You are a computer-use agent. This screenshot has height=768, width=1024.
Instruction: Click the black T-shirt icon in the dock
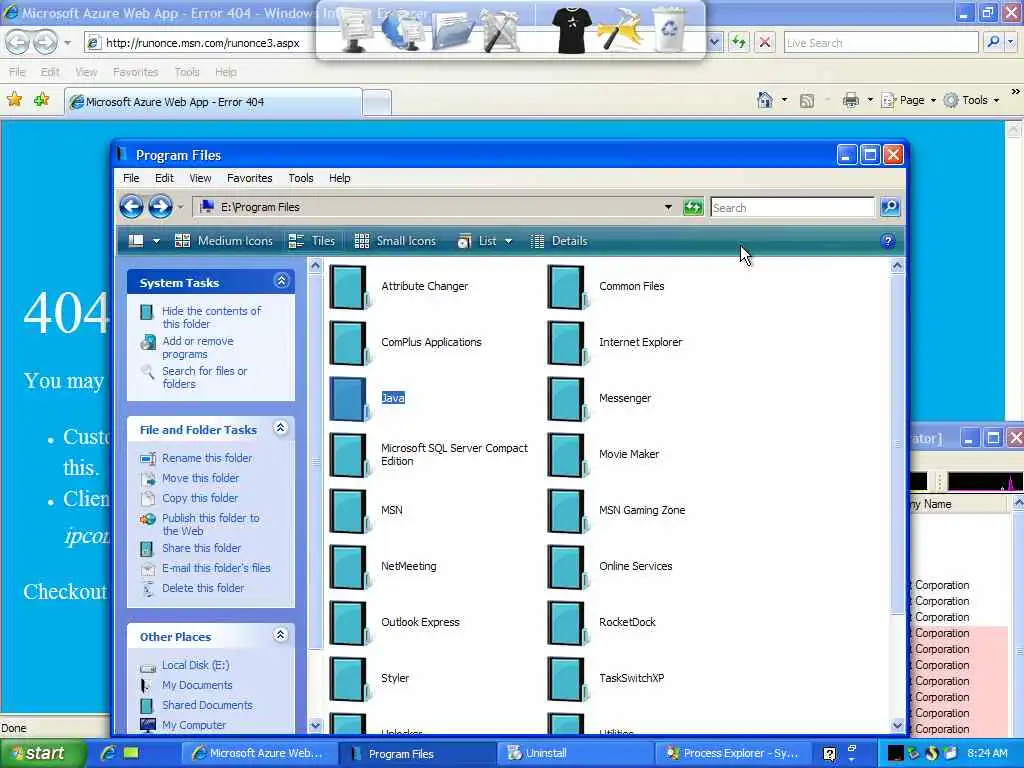pos(571,29)
